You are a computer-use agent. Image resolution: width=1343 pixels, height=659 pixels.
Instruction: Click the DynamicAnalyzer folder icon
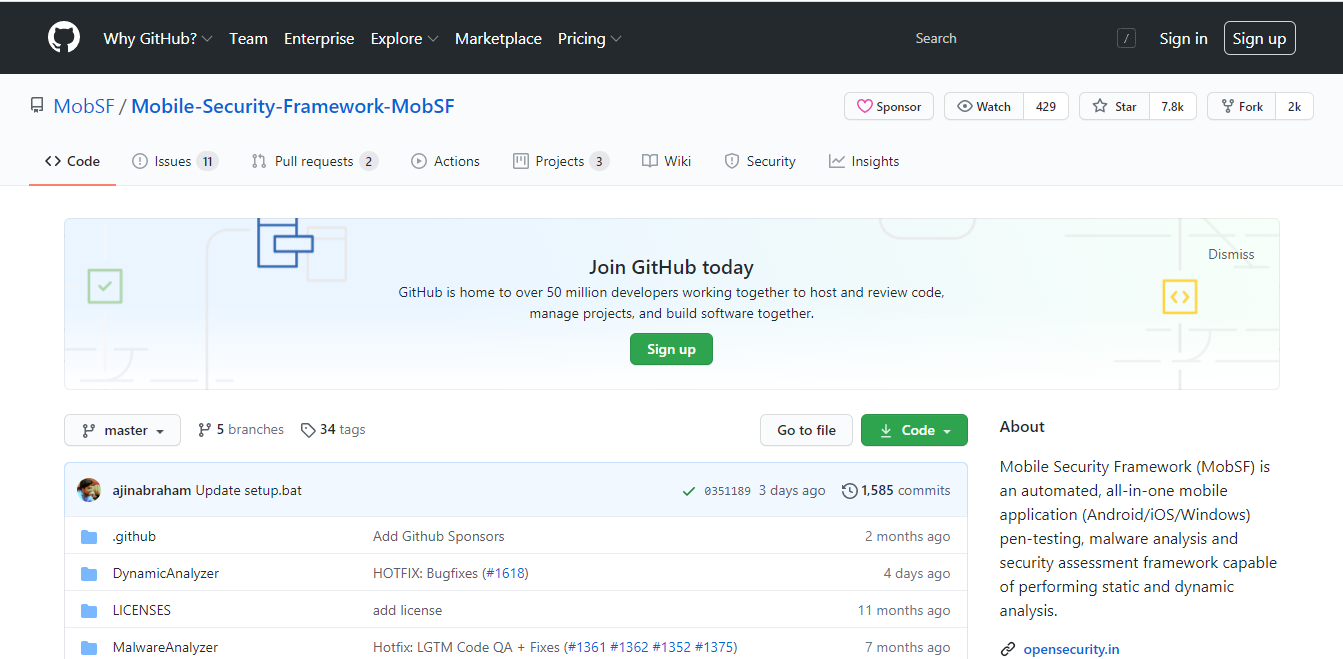click(89, 574)
